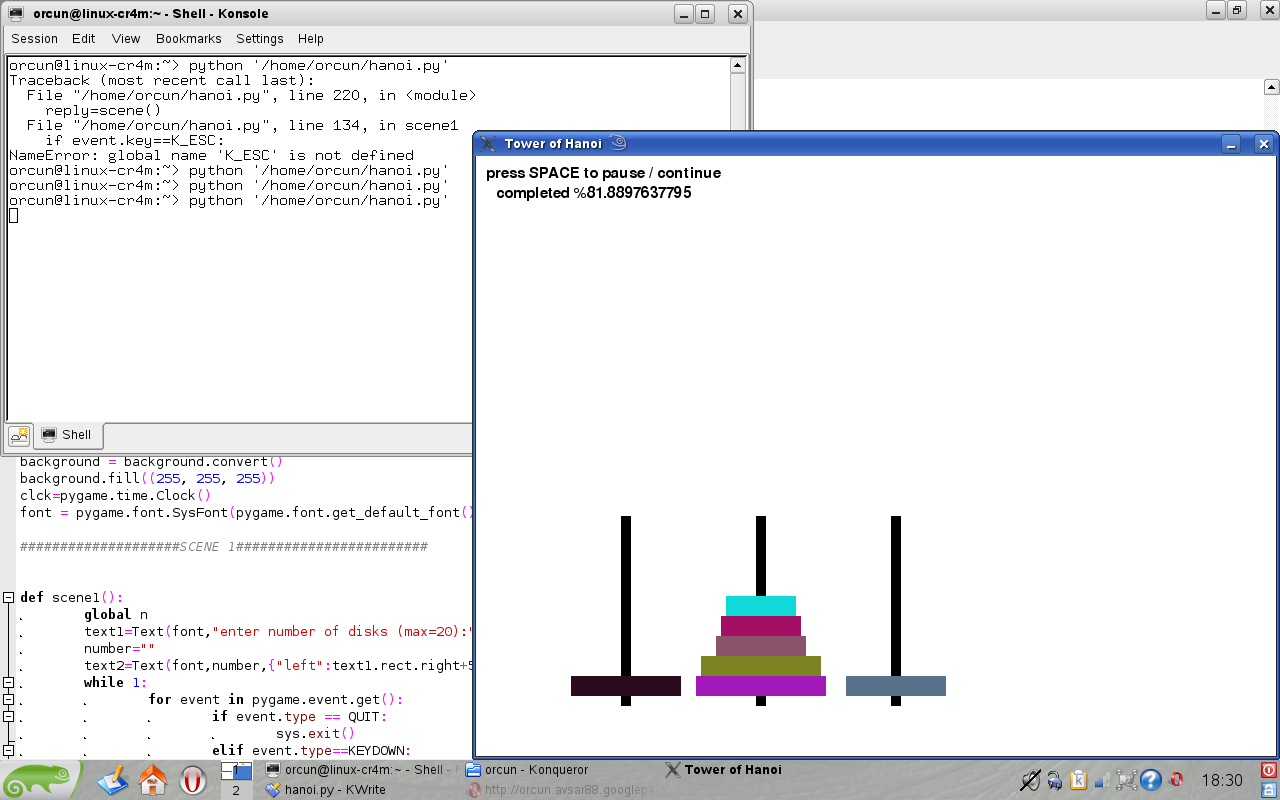The width and height of the screenshot is (1280, 800).
Task: Click the blue question mark help tray icon
Action: tap(1151, 780)
